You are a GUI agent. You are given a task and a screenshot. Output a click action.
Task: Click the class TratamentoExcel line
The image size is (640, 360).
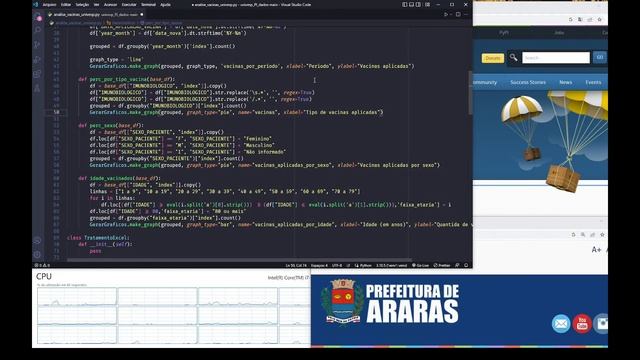(98, 237)
